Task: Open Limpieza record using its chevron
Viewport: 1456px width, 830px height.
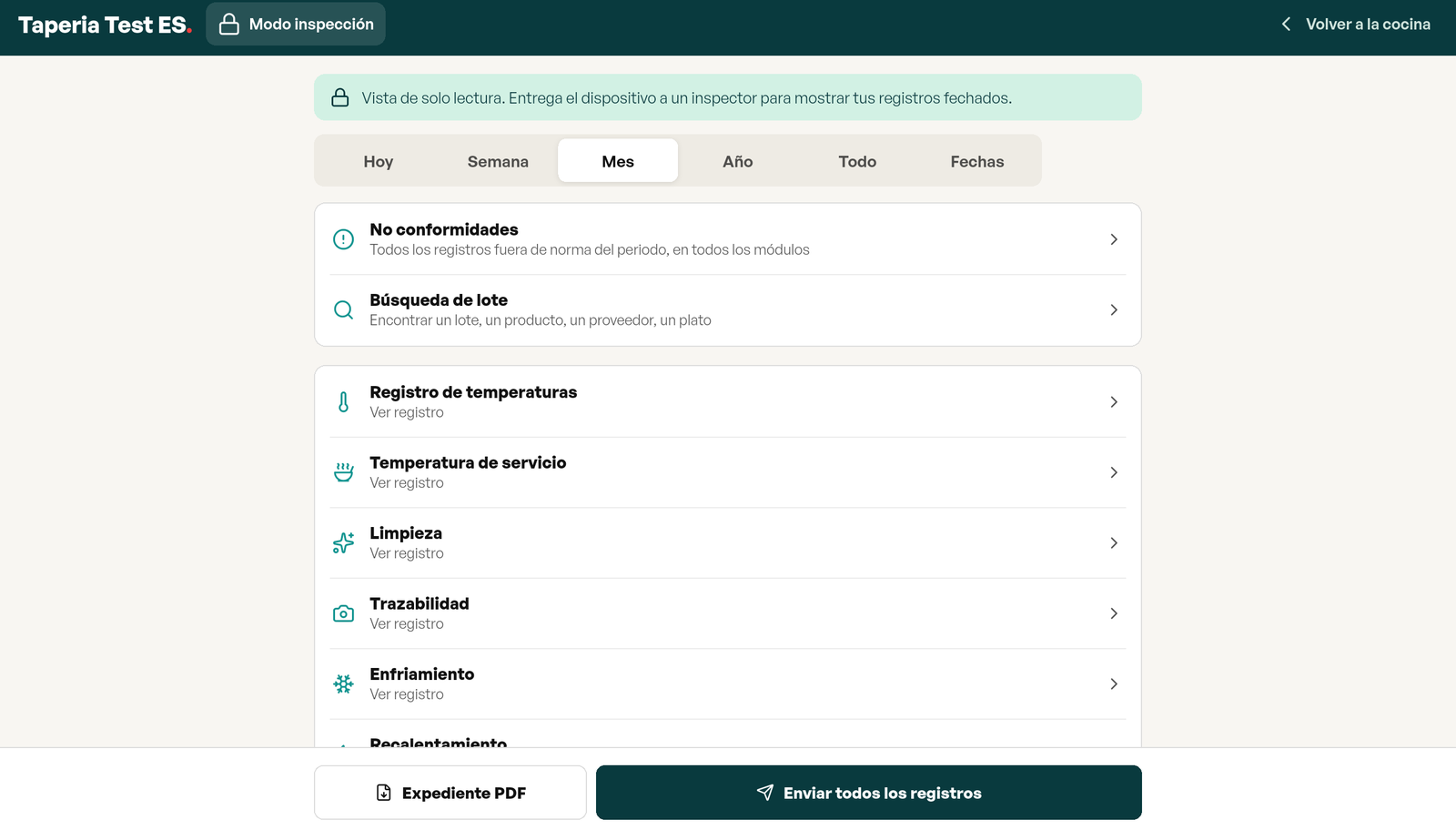Action: [x=1114, y=543]
